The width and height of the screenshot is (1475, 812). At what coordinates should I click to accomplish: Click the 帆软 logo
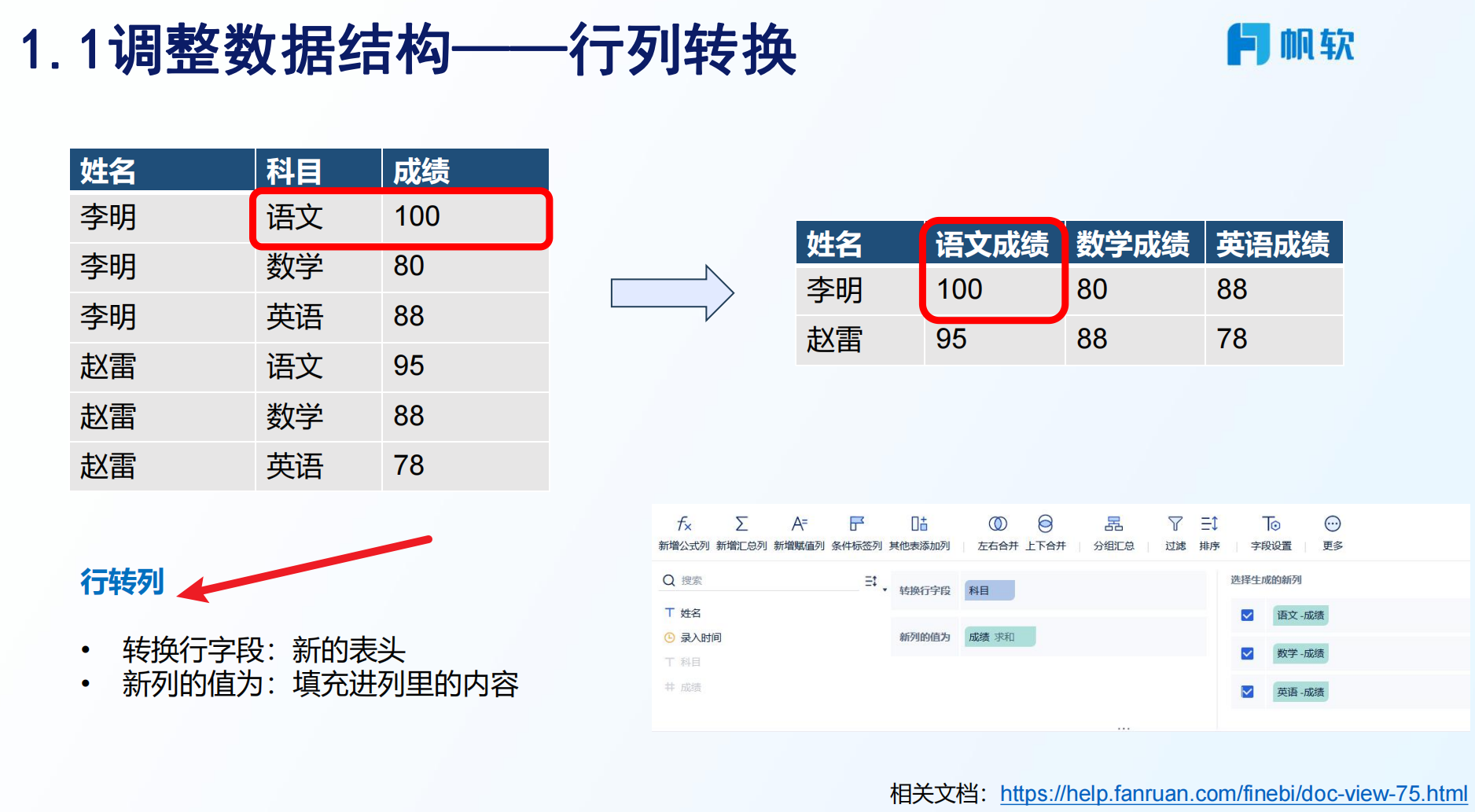1290,44
